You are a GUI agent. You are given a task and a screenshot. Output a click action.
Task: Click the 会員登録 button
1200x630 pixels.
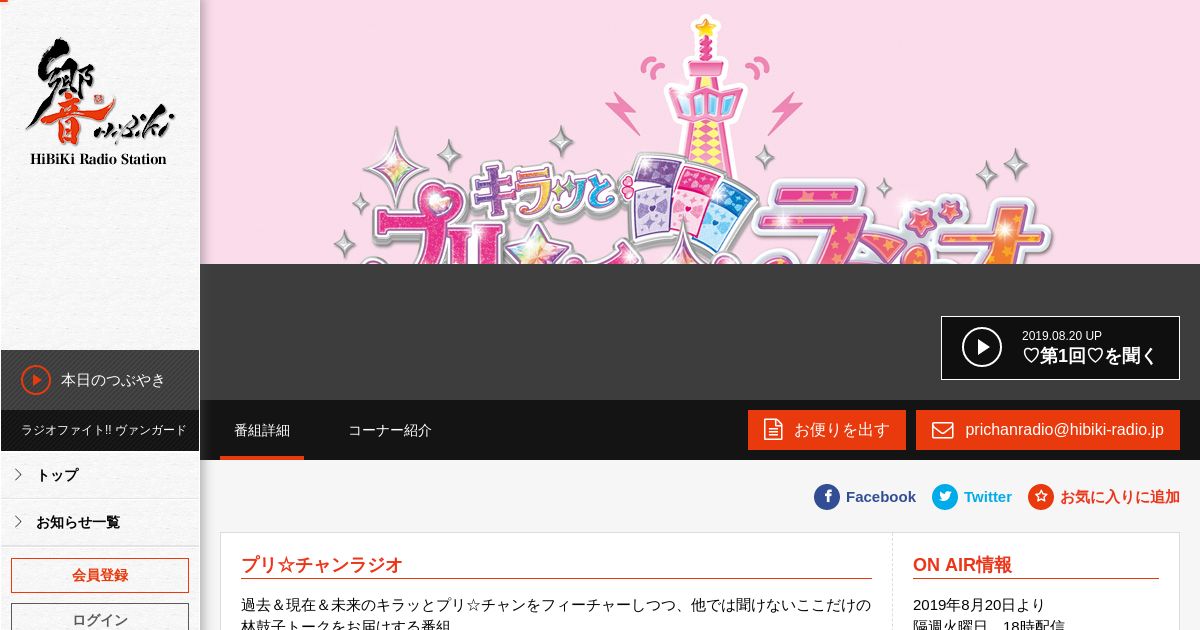[x=100, y=575]
